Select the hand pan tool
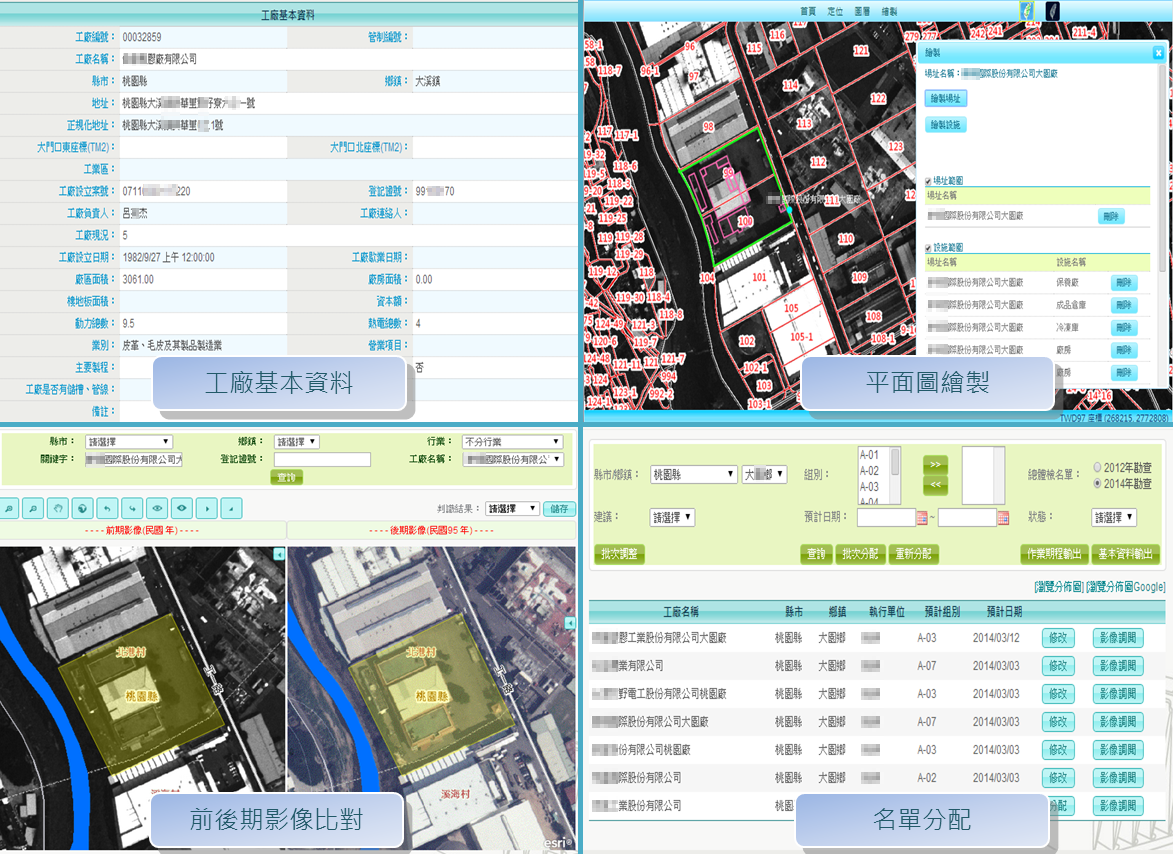The width and height of the screenshot is (1173, 854). point(58,509)
